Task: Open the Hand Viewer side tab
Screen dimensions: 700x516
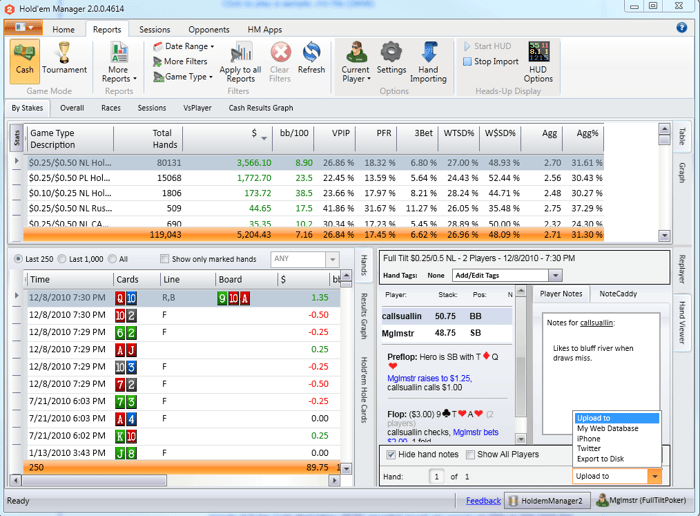Action: click(682, 323)
